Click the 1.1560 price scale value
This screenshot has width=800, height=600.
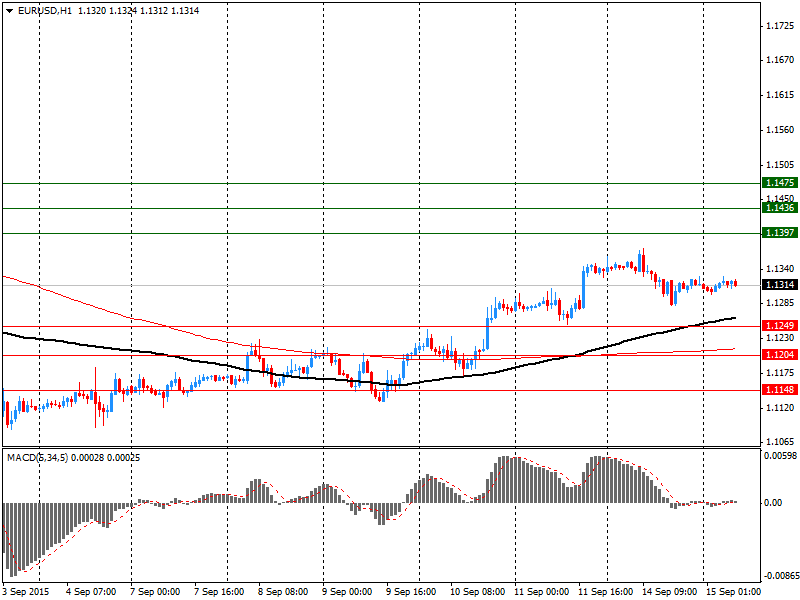[x=781, y=130]
